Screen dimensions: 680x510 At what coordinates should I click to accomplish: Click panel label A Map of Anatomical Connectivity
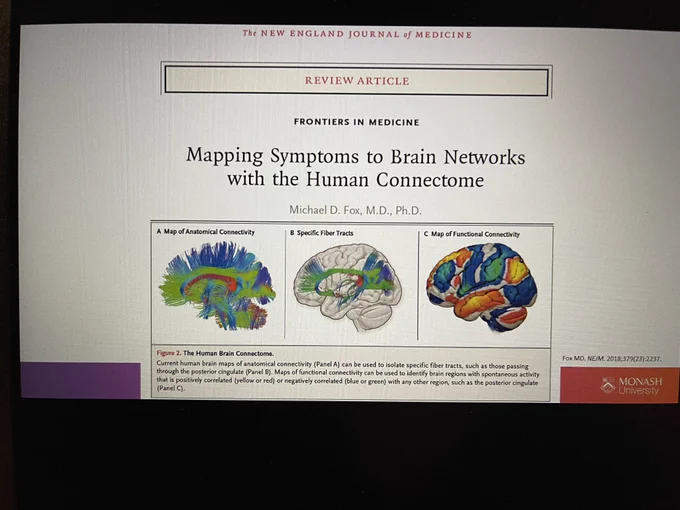pyautogui.click(x=206, y=232)
